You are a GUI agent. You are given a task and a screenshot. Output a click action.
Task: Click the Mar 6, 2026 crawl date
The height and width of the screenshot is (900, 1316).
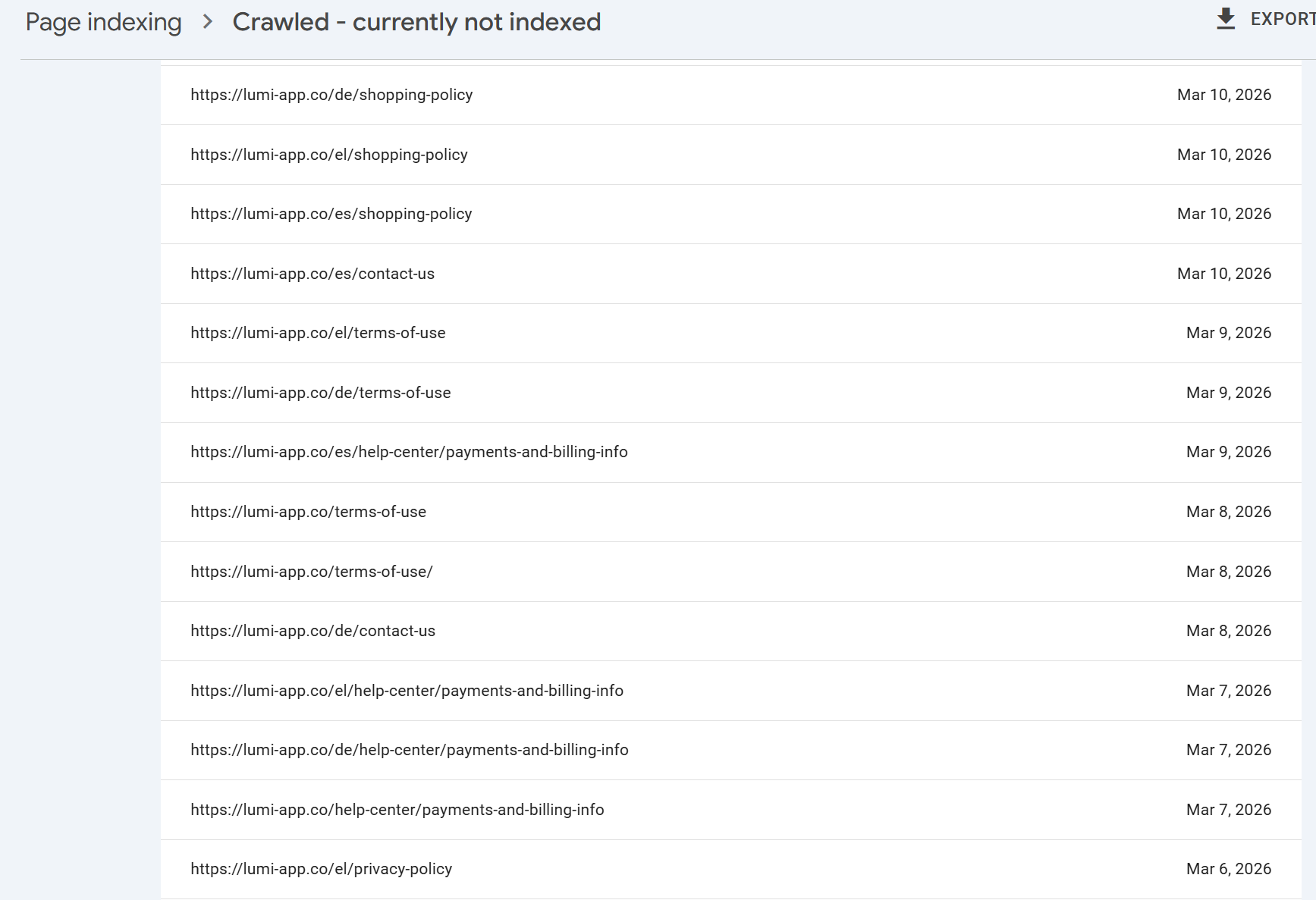[1228, 869]
